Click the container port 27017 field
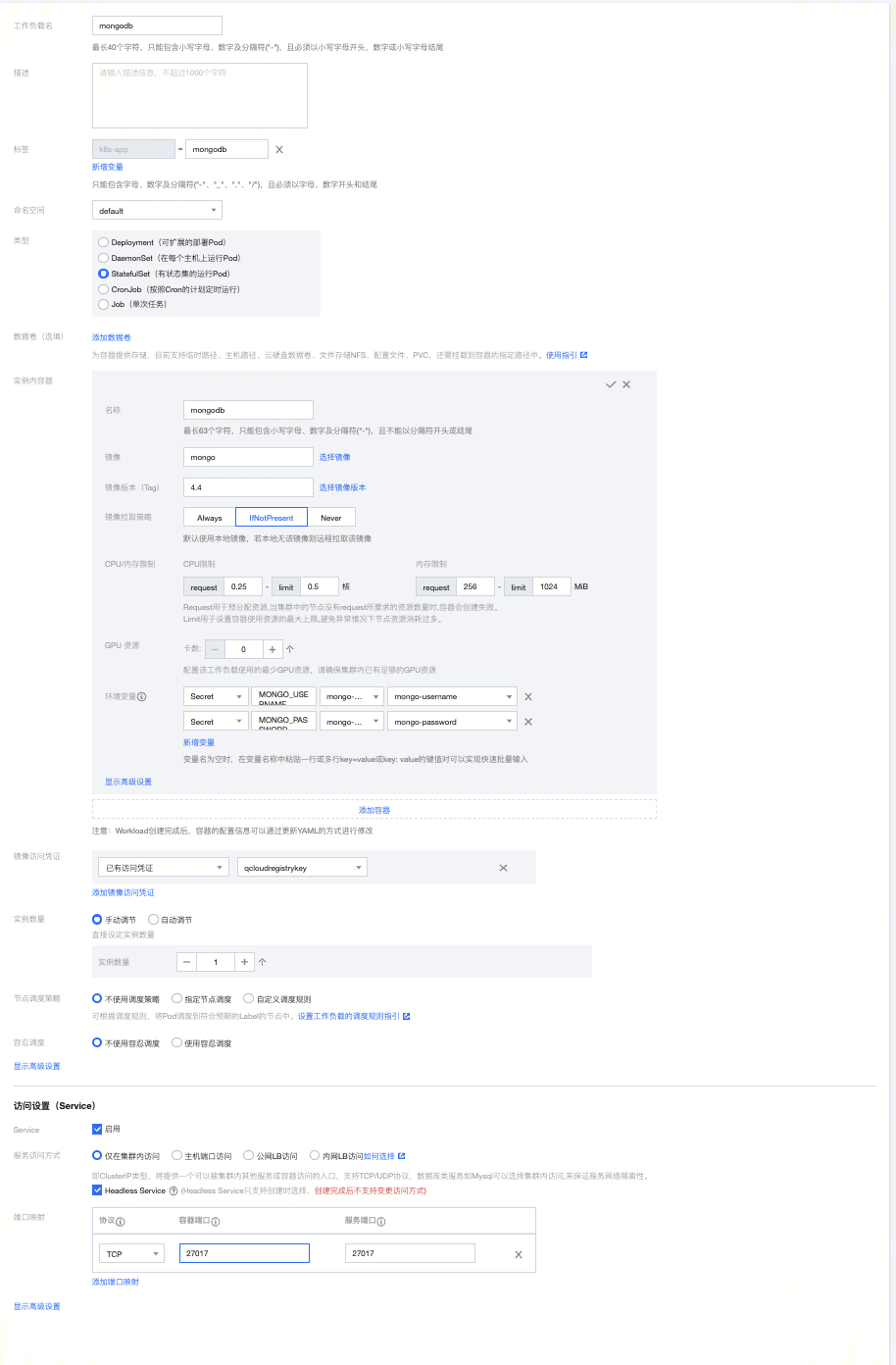This screenshot has height=1365, width=896. click(244, 1253)
